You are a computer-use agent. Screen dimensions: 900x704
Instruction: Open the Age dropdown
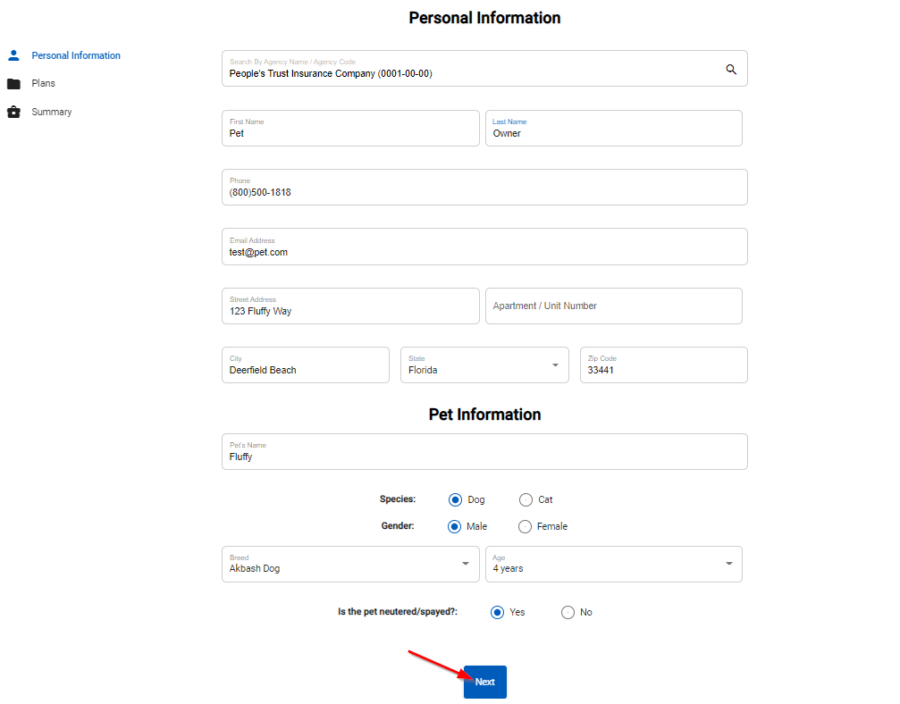pos(729,564)
